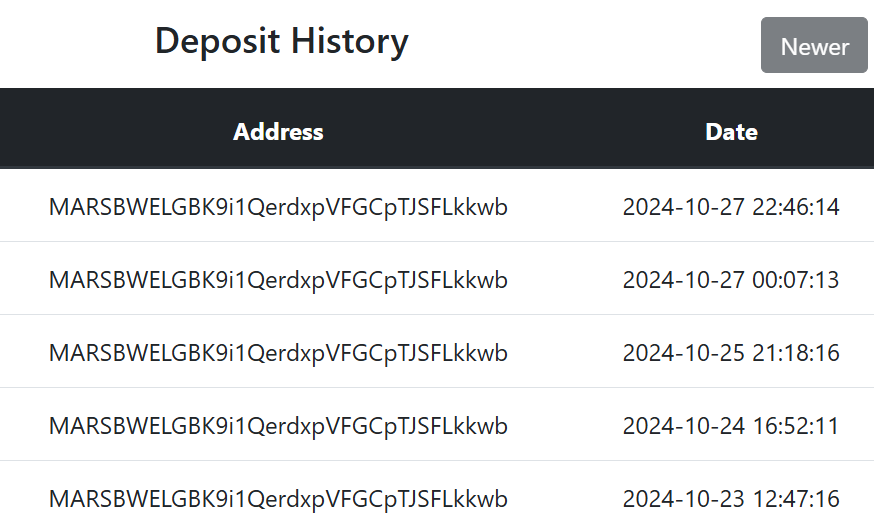874x523 pixels.
Task: Click the 2024-10-24 row's blank left margin
Action: coord(22,425)
